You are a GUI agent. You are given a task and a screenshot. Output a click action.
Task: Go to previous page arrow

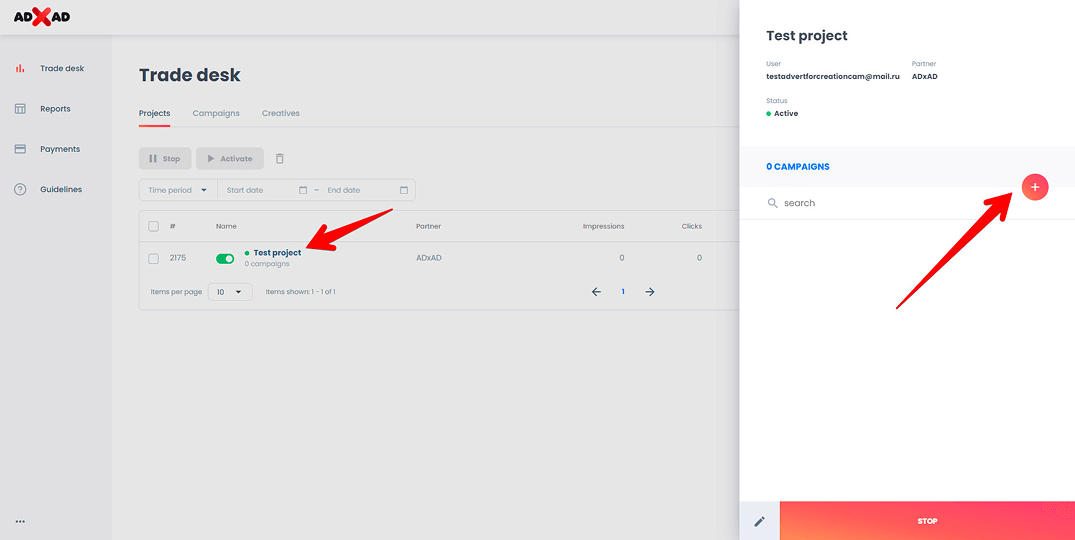596,292
